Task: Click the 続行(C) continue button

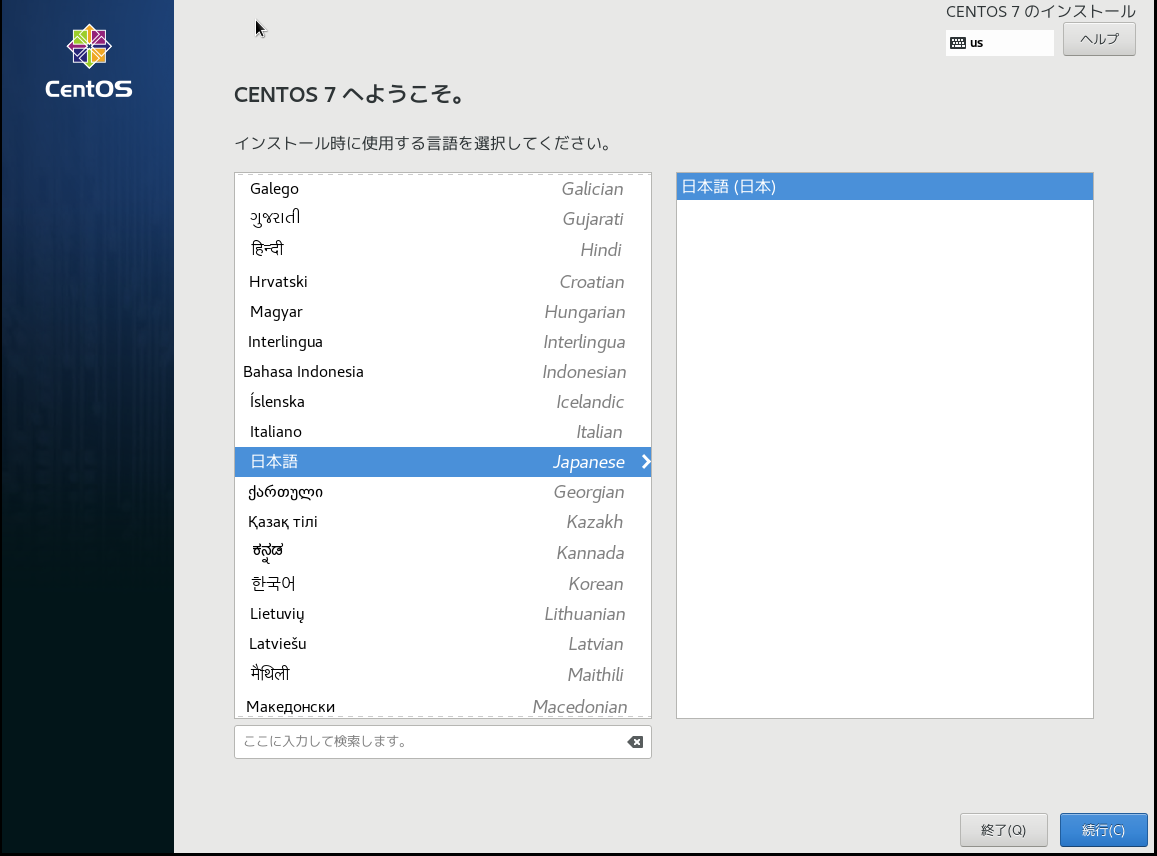Action: (1103, 830)
